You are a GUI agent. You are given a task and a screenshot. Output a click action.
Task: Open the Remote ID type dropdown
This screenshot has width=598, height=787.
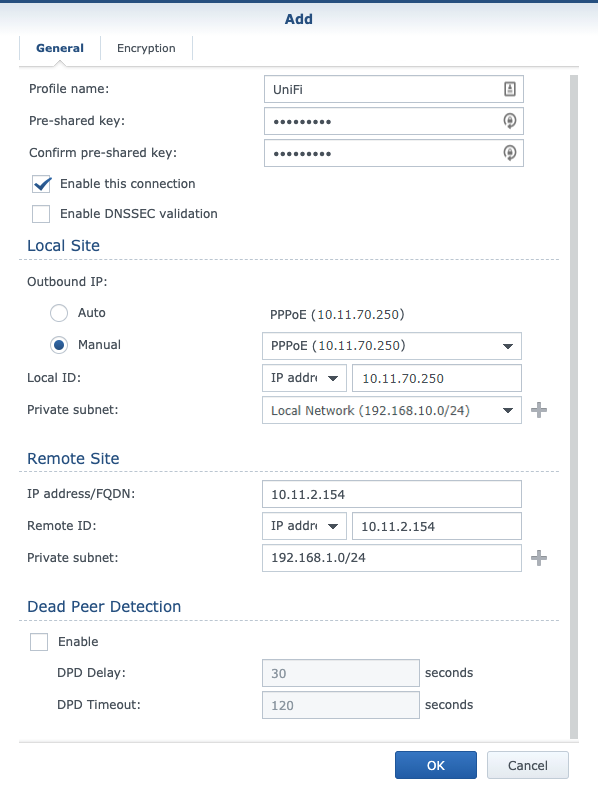click(x=304, y=526)
